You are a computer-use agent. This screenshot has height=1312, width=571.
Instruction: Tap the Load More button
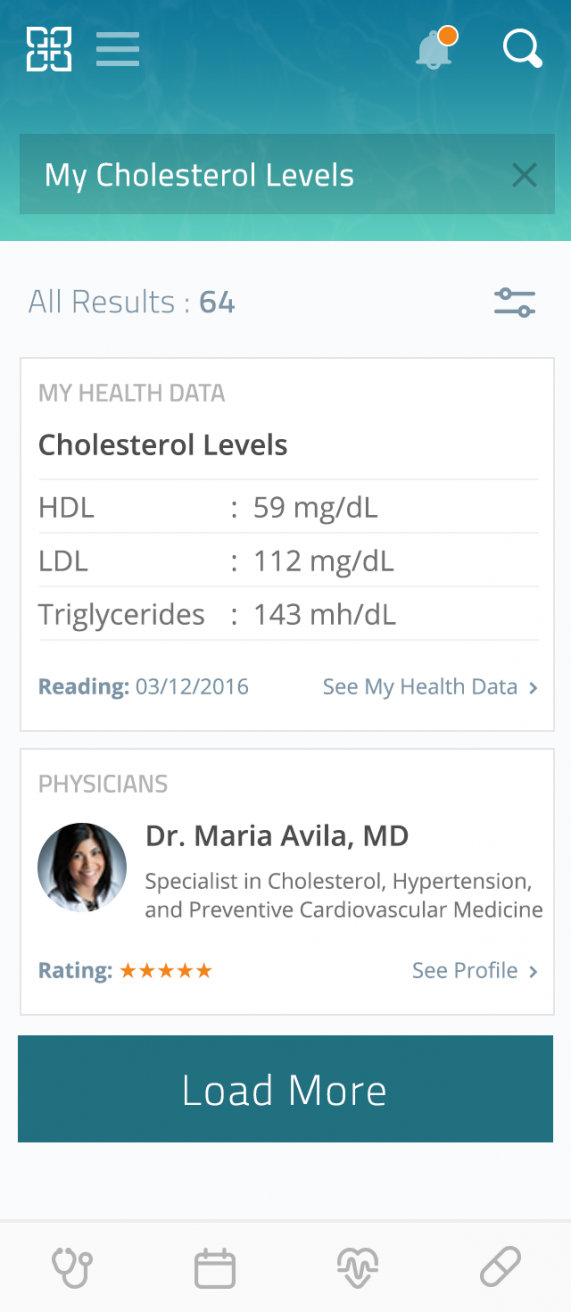click(x=285, y=1089)
